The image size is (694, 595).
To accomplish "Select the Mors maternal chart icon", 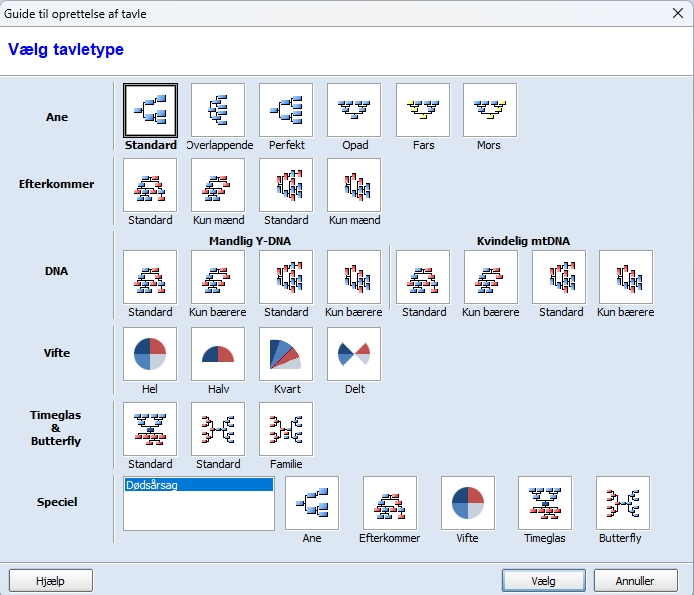I will click(489, 110).
